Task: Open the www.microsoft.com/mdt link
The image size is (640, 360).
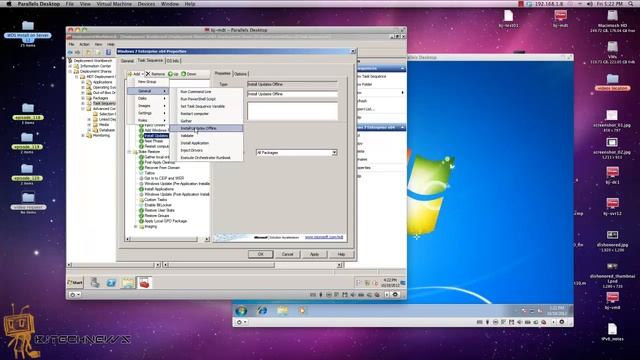Action: pos(324,237)
